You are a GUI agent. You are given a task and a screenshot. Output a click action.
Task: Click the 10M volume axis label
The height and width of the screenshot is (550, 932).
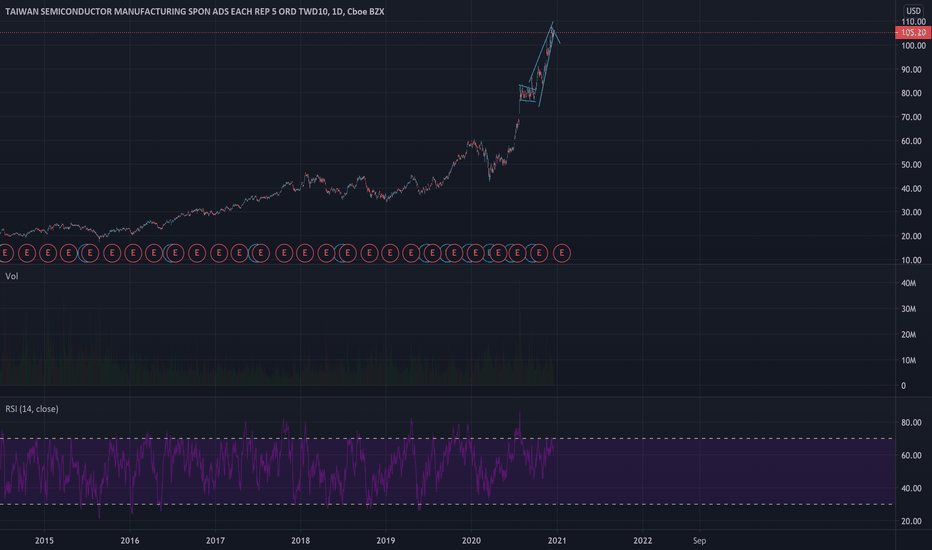(908, 360)
